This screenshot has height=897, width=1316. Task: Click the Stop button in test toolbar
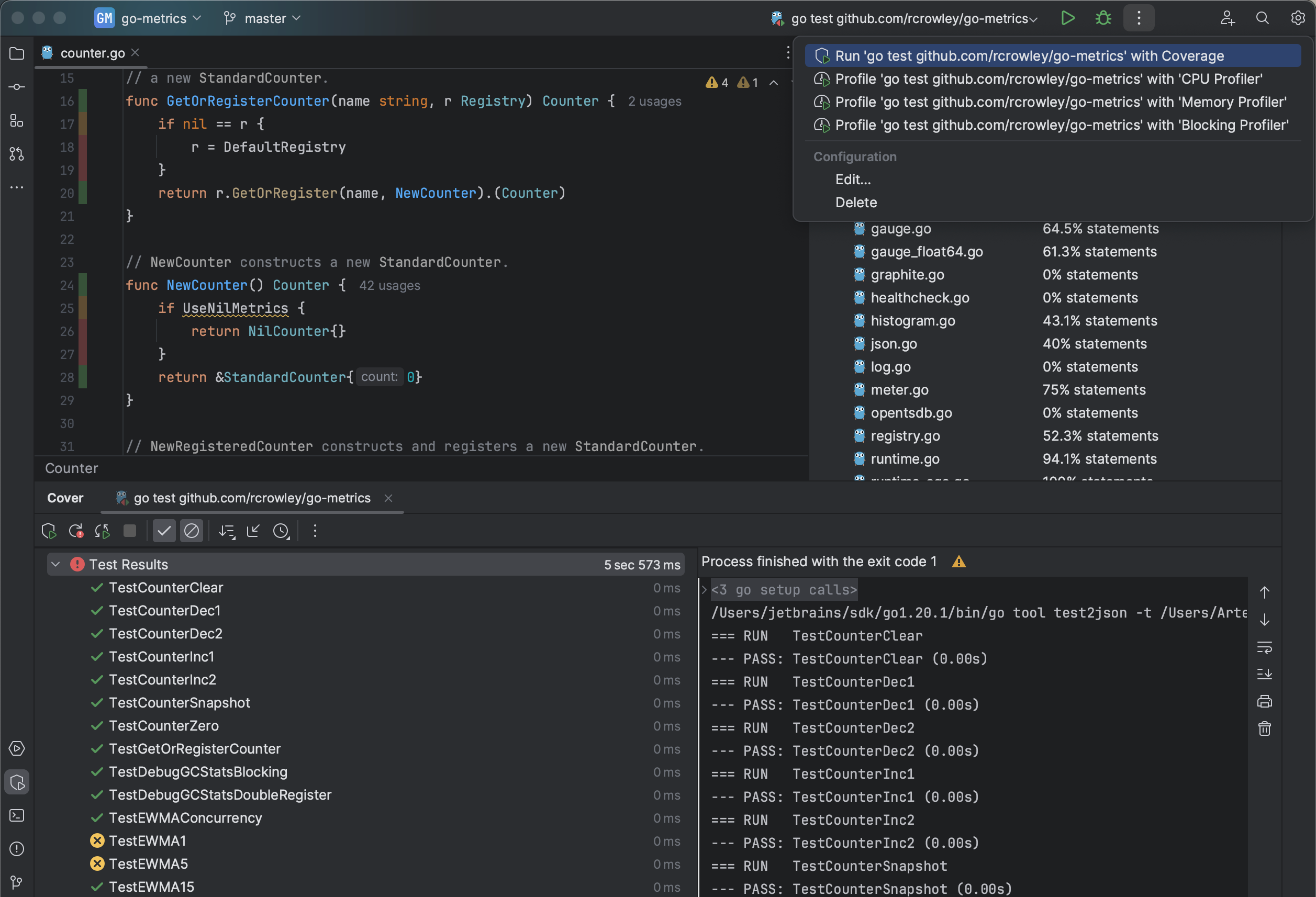pyautogui.click(x=130, y=531)
